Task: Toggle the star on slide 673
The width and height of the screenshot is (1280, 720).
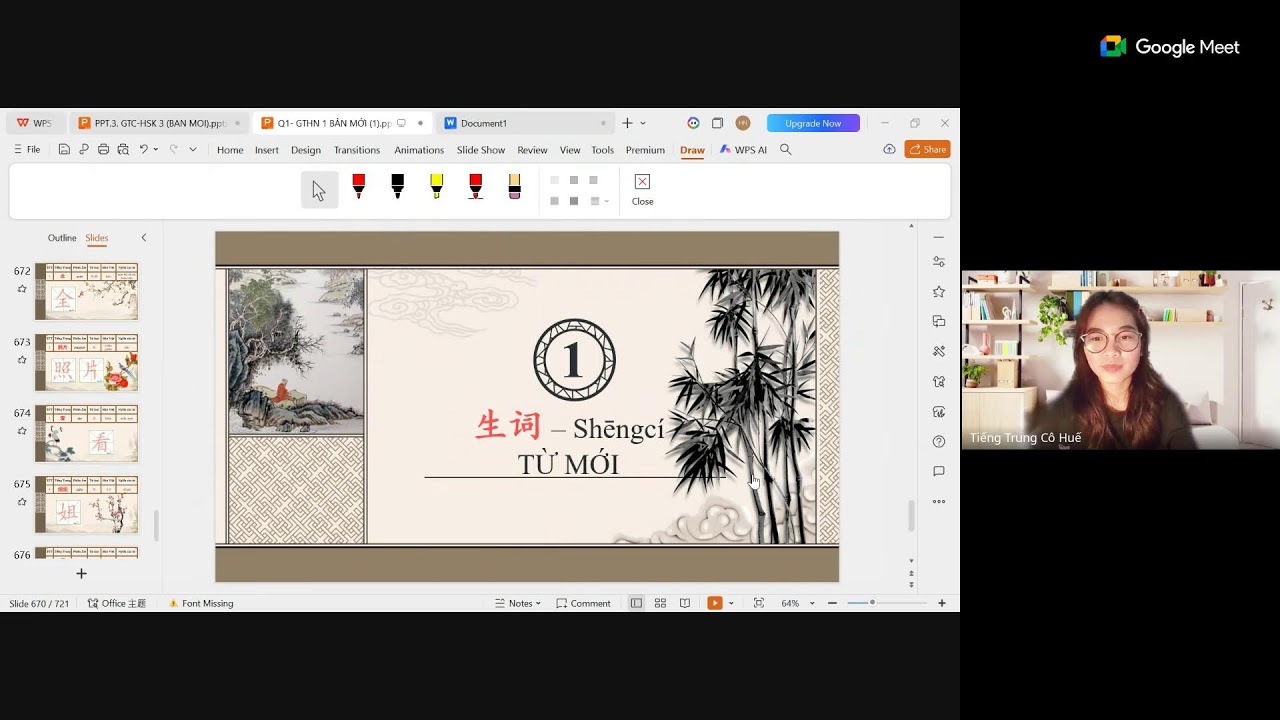Action: (22, 360)
